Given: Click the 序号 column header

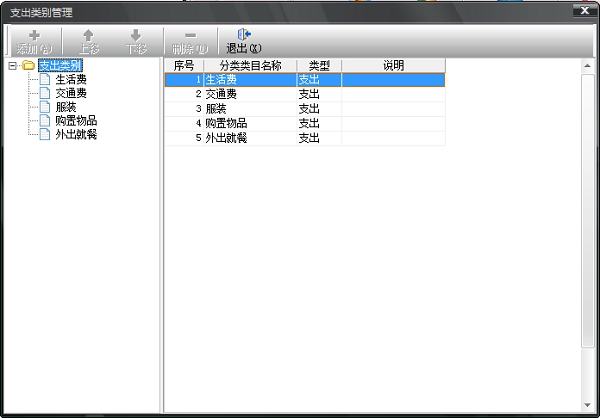Looking at the screenshot, I should click(x=184, y=65).
